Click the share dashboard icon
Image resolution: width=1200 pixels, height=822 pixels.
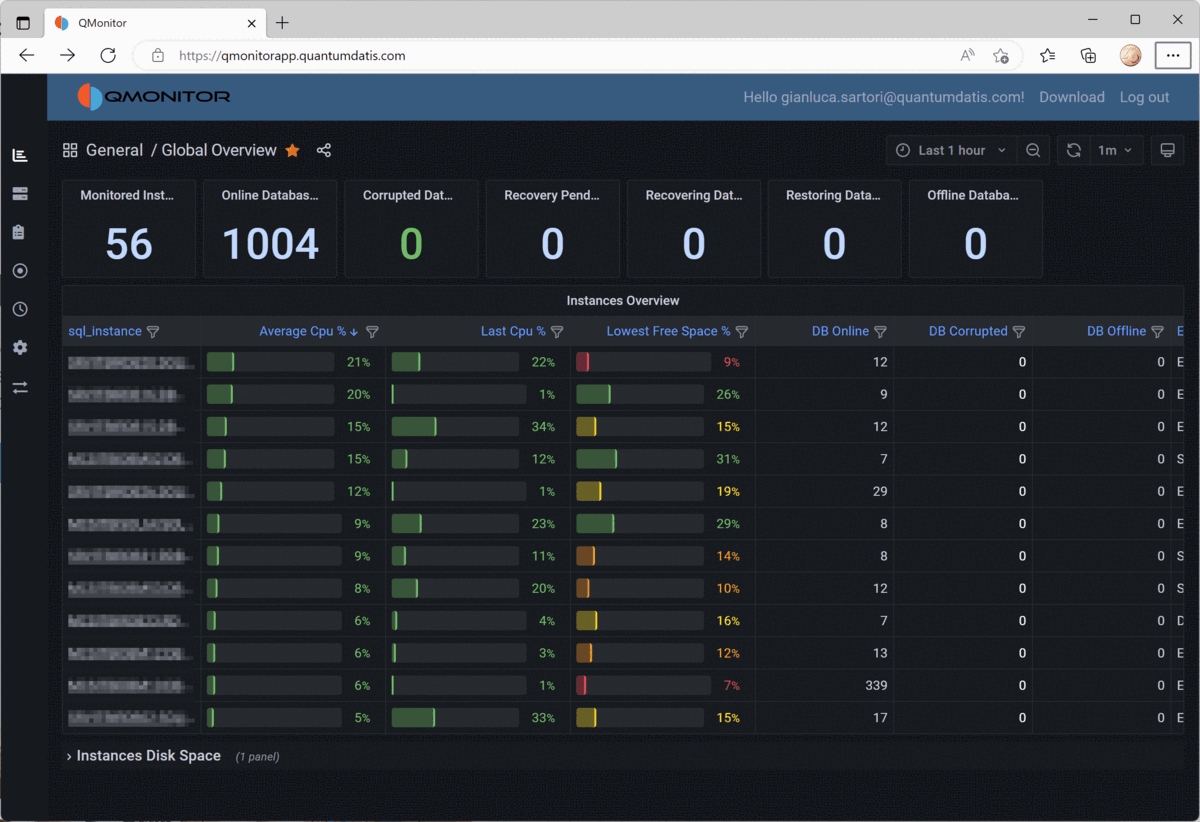pyautogui.click(x=324, y=151)
